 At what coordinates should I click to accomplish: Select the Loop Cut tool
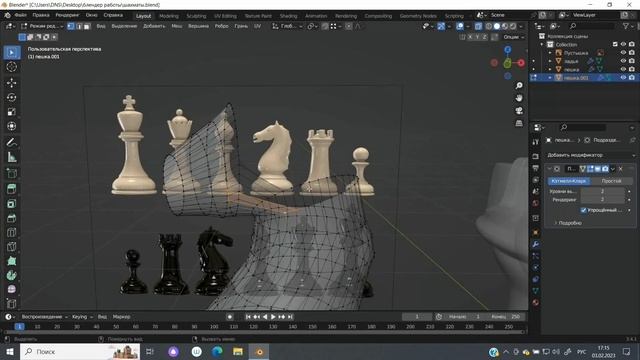click(11, 232)
